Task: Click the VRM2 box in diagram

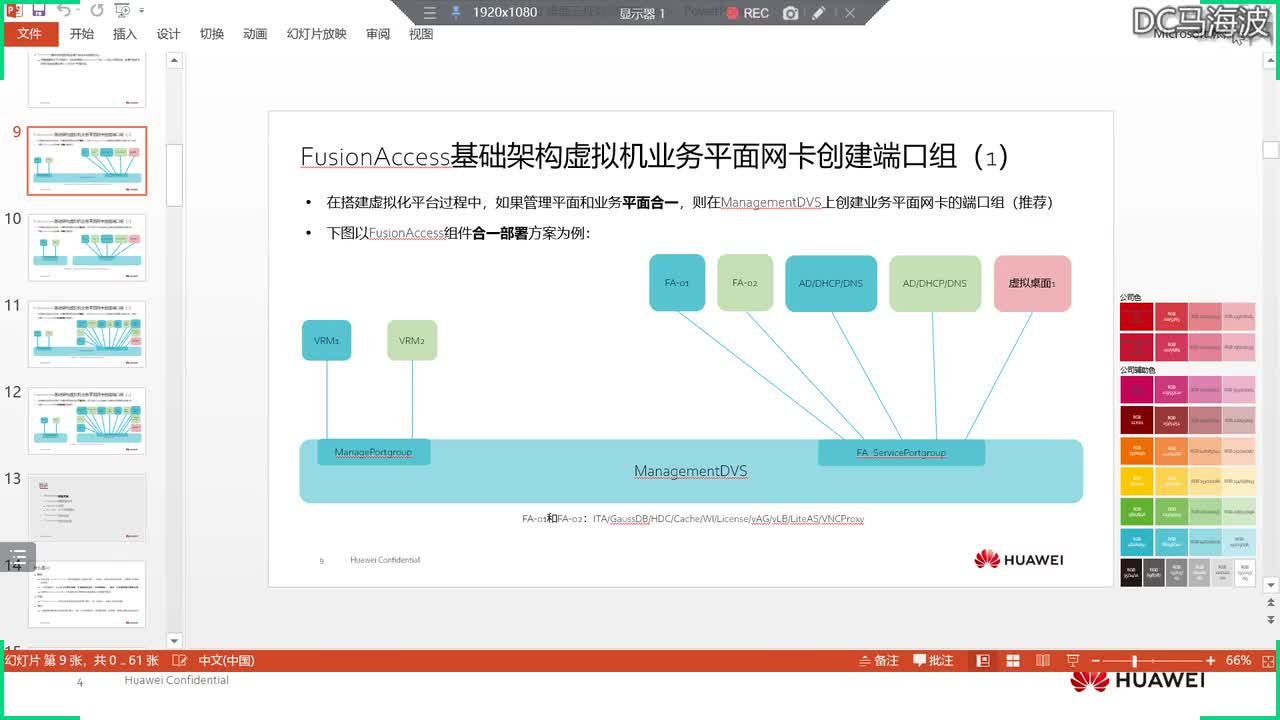Action: (x=412, y=341)
